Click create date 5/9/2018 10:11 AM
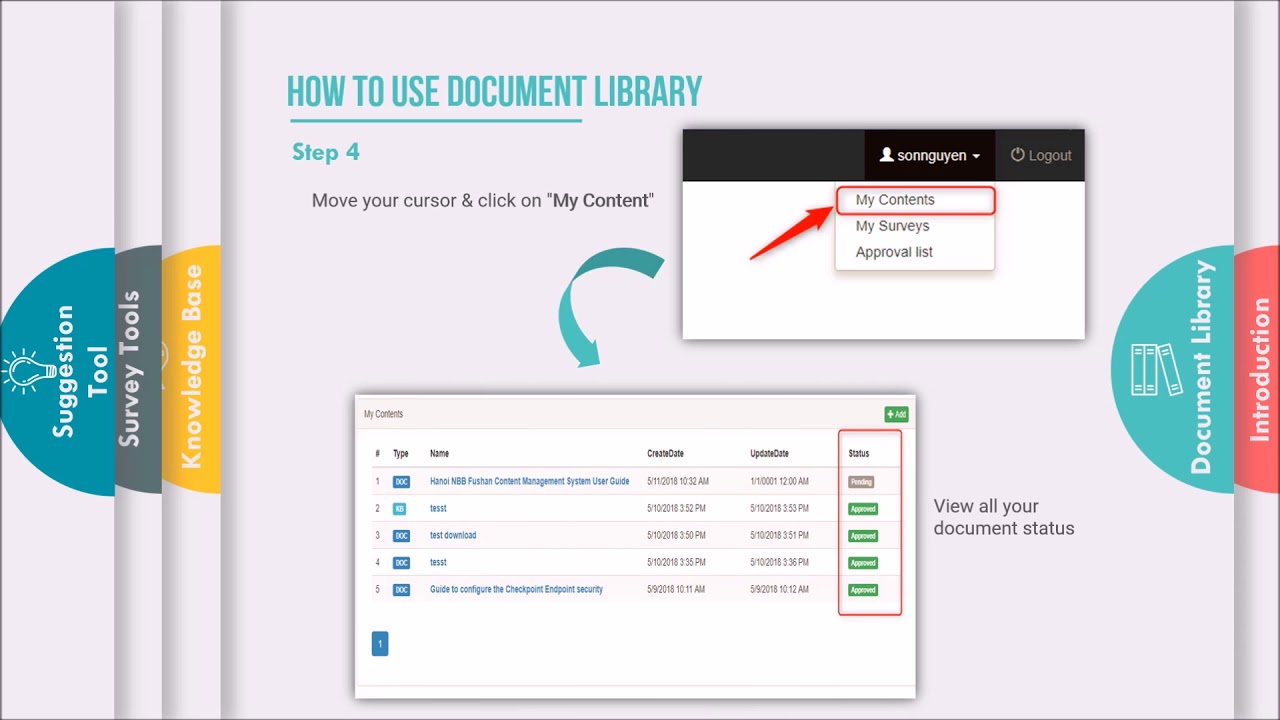 (x=676, y=589)
